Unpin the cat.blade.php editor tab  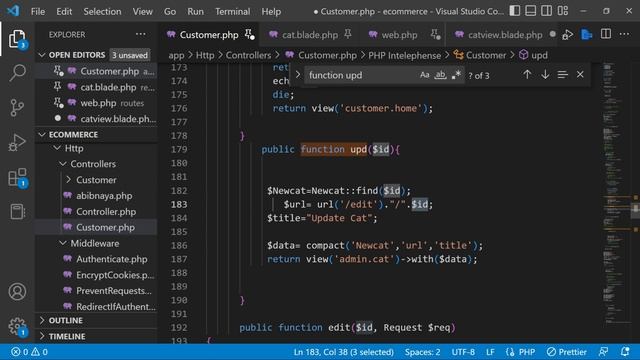[x=348, y=34]
